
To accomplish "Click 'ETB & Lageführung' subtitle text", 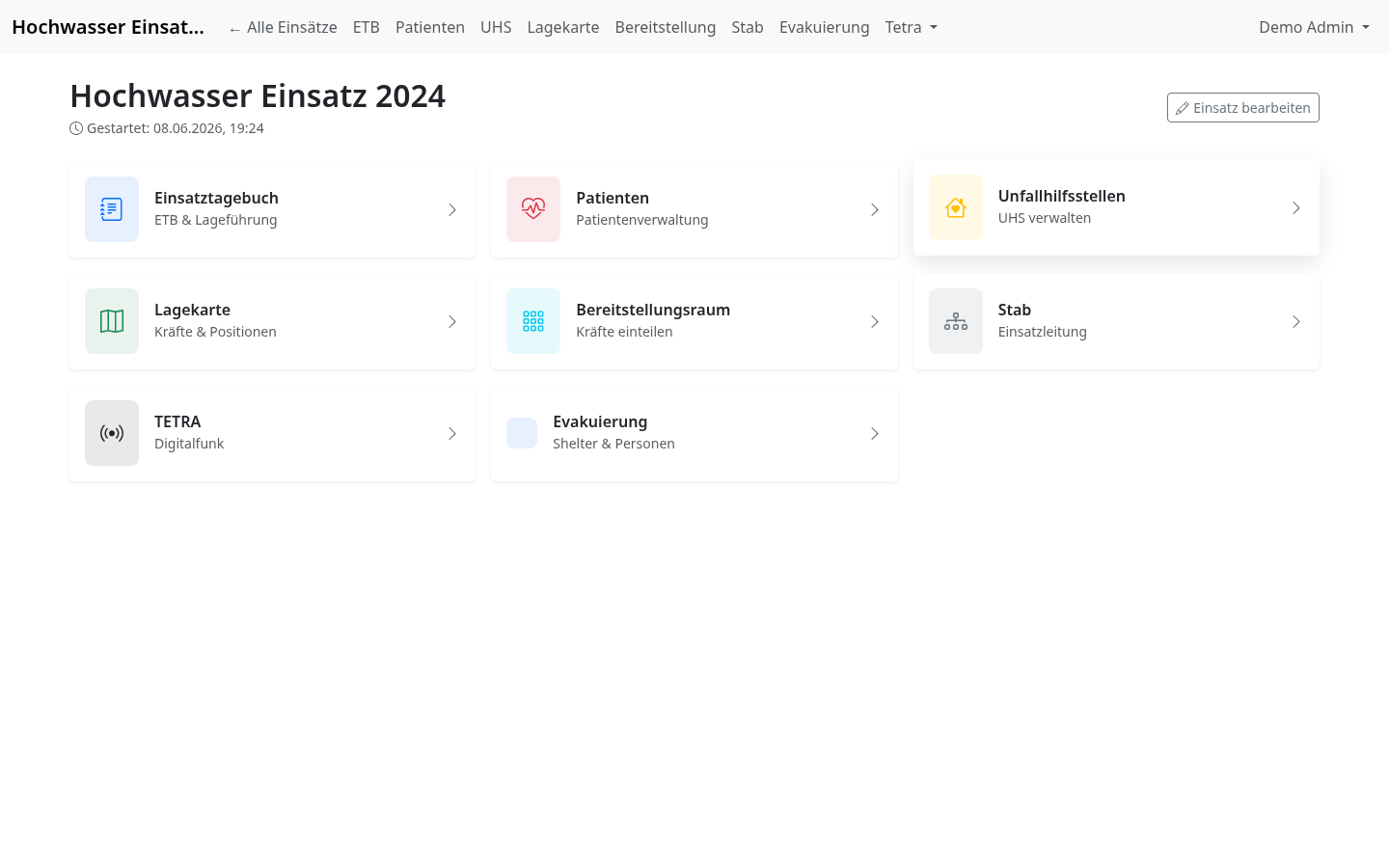I will [216, 220].
